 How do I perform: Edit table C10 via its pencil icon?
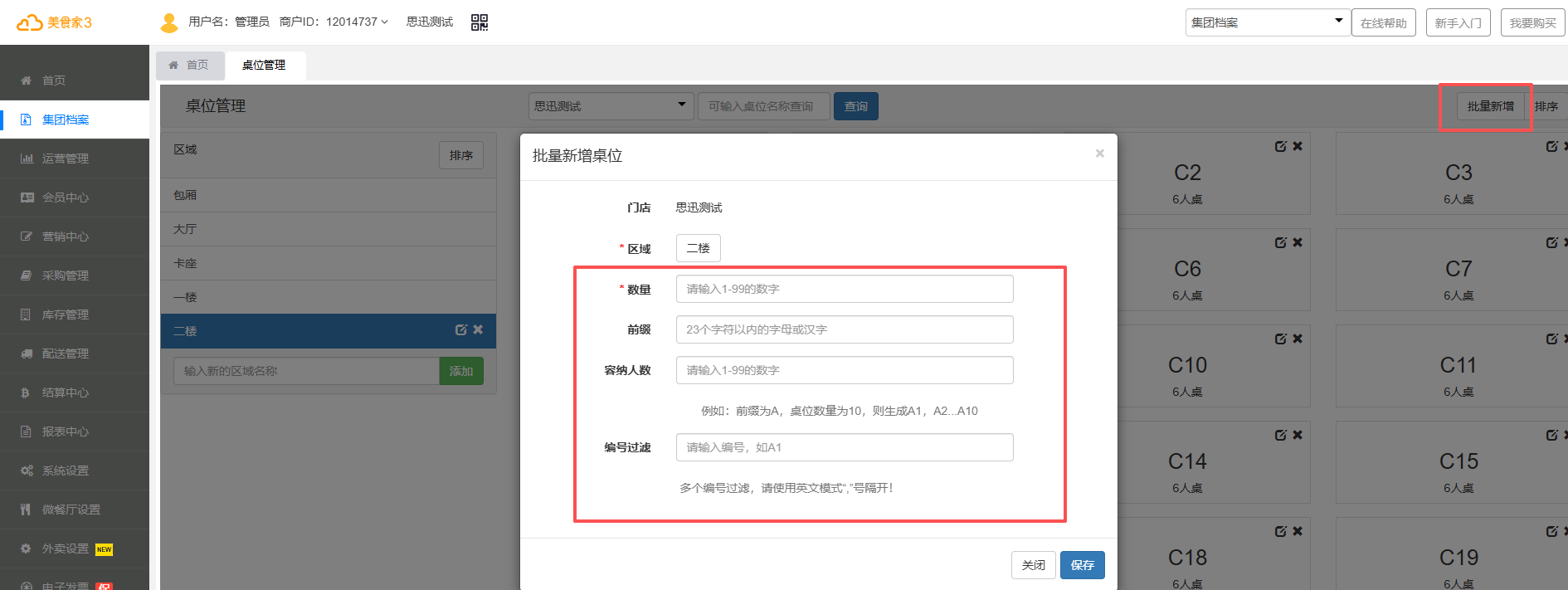pyautogui.click(x=1281, y=339)
